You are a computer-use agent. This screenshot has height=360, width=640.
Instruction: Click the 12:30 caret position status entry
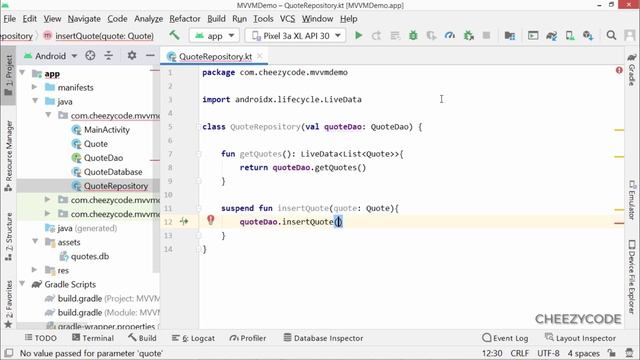pos(492,353)
